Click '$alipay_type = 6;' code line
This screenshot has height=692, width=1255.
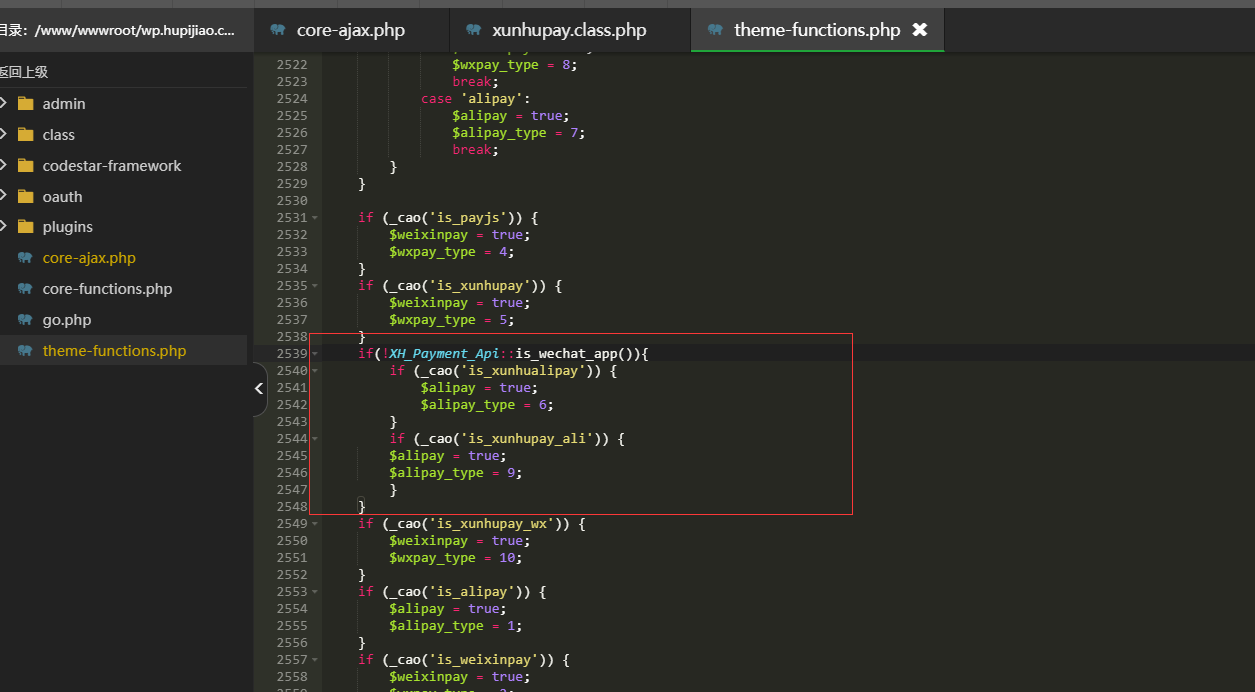click(487, 404)
